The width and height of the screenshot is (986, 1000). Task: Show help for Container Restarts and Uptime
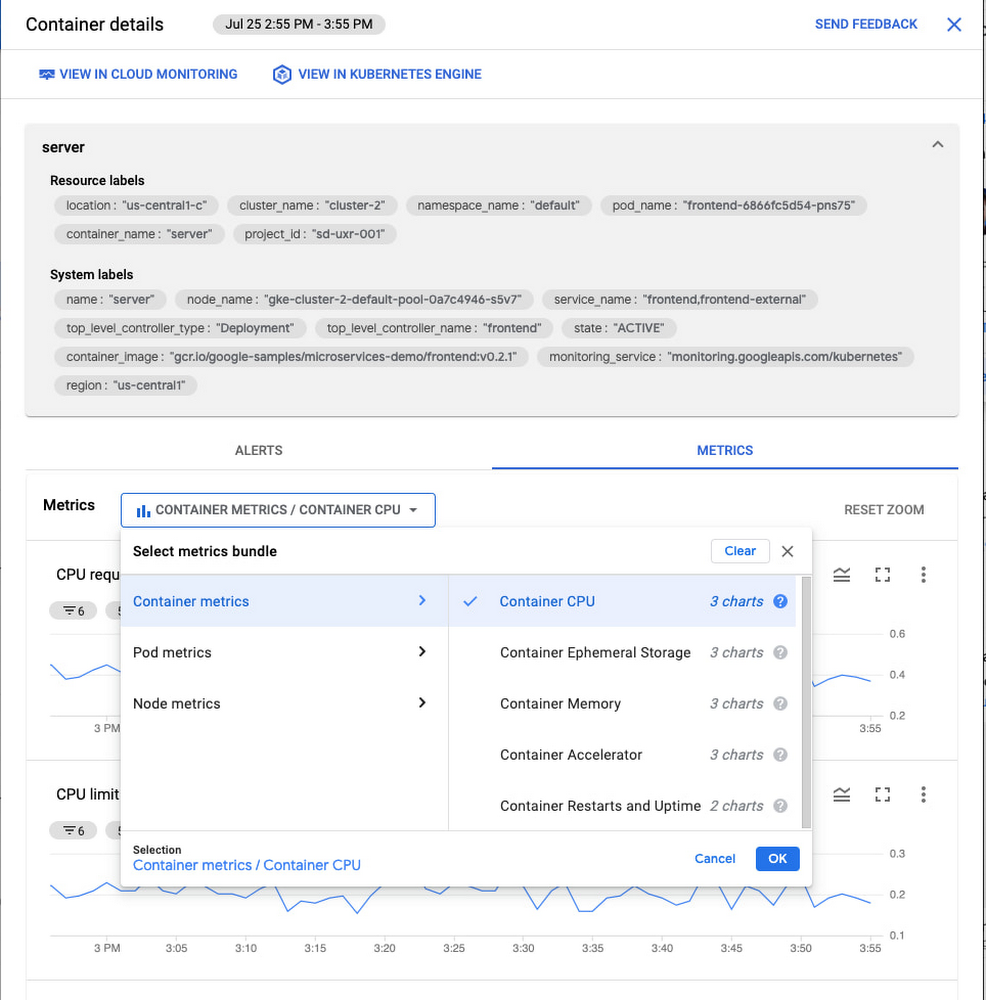780,805
